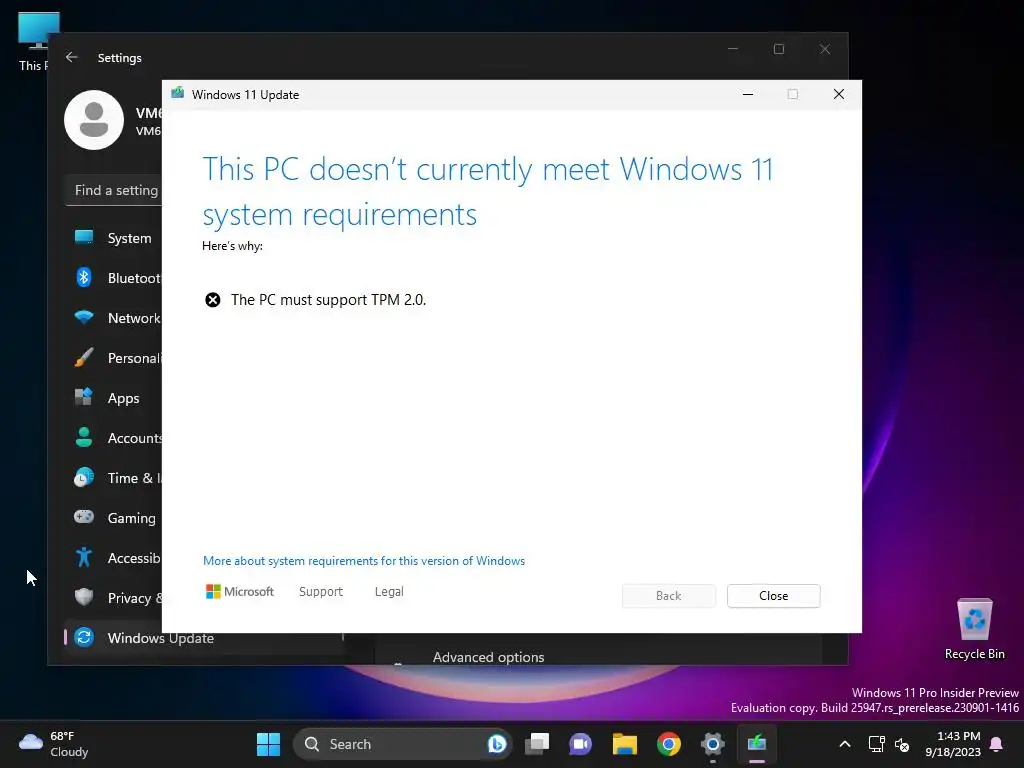
Task: Select Windows Update in the Settings sidebar
Action: tap(202, 637)
